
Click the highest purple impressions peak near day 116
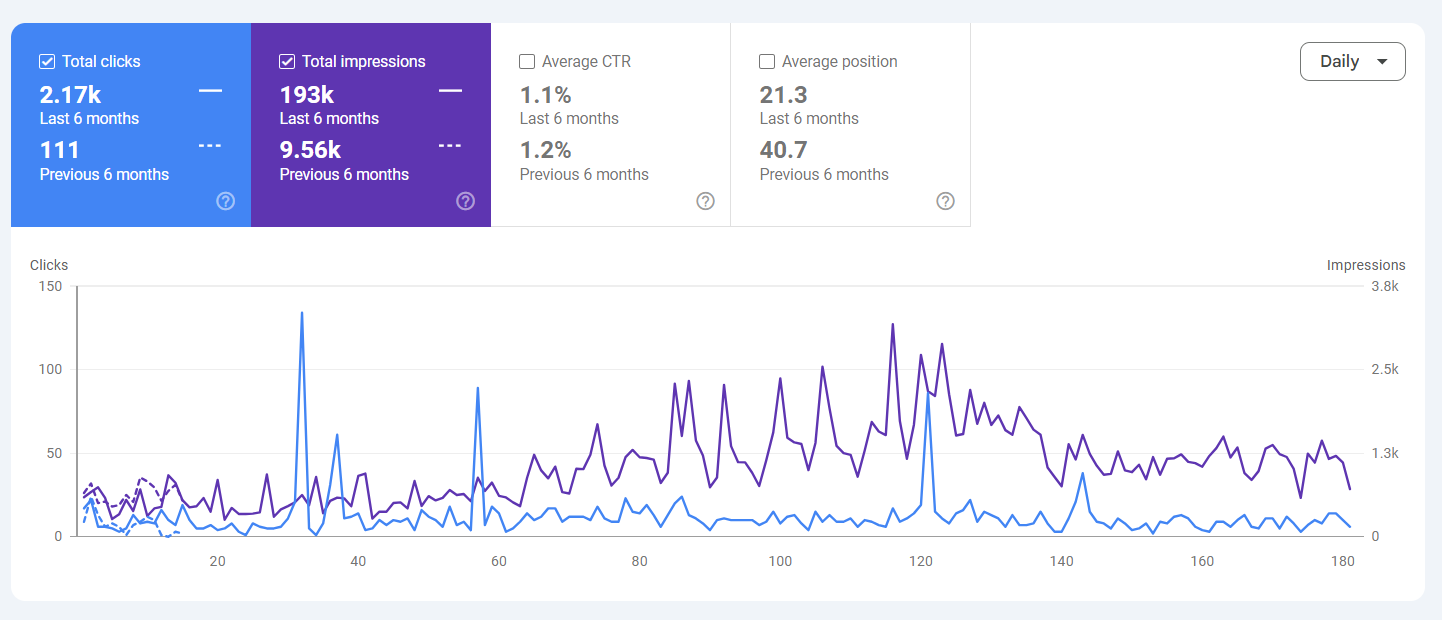coord(892,325)
